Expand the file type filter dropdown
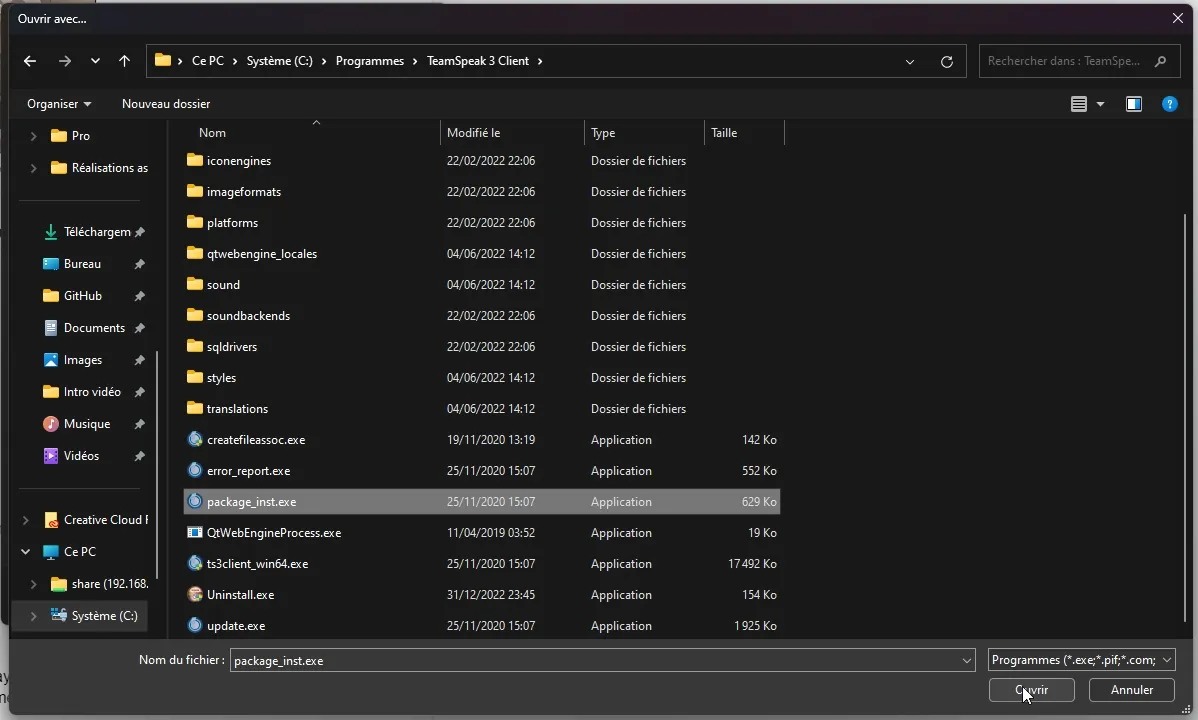 coord(1166,660)
